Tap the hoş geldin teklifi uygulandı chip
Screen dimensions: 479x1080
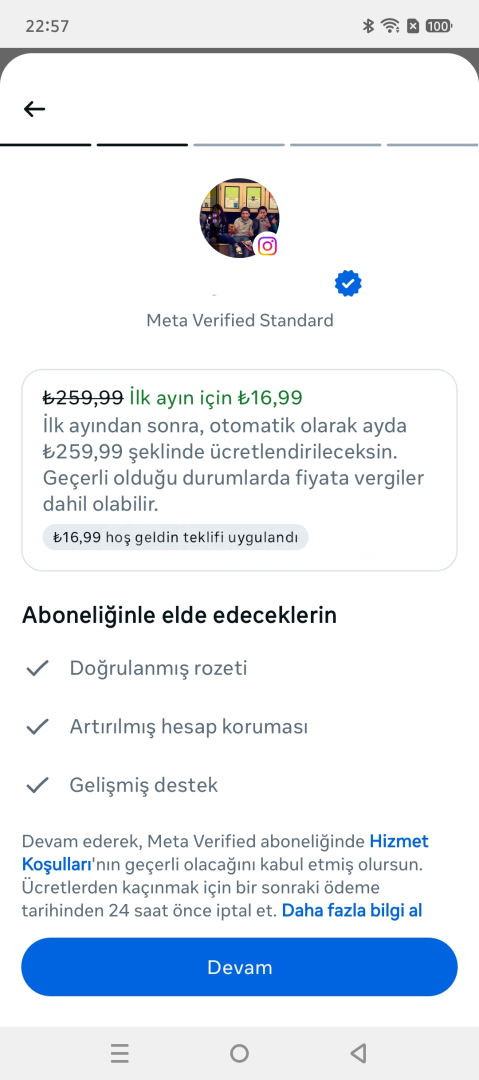click(x=175, y=537)
